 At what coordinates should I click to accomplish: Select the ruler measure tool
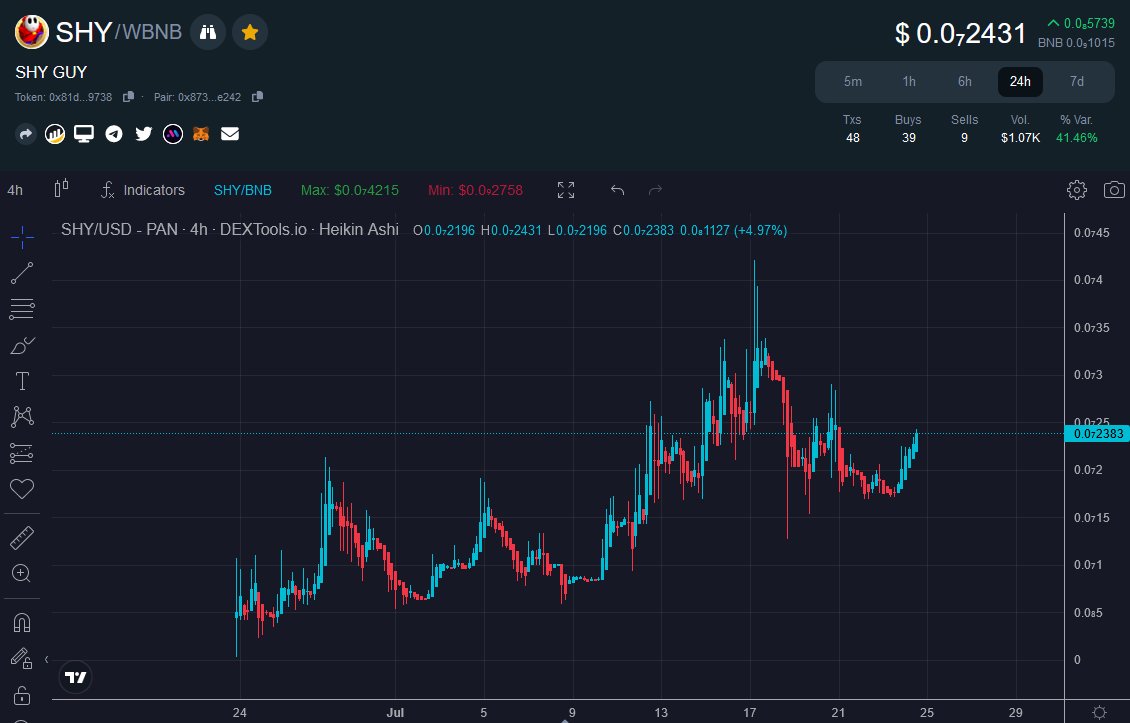[x=22, y=538]
